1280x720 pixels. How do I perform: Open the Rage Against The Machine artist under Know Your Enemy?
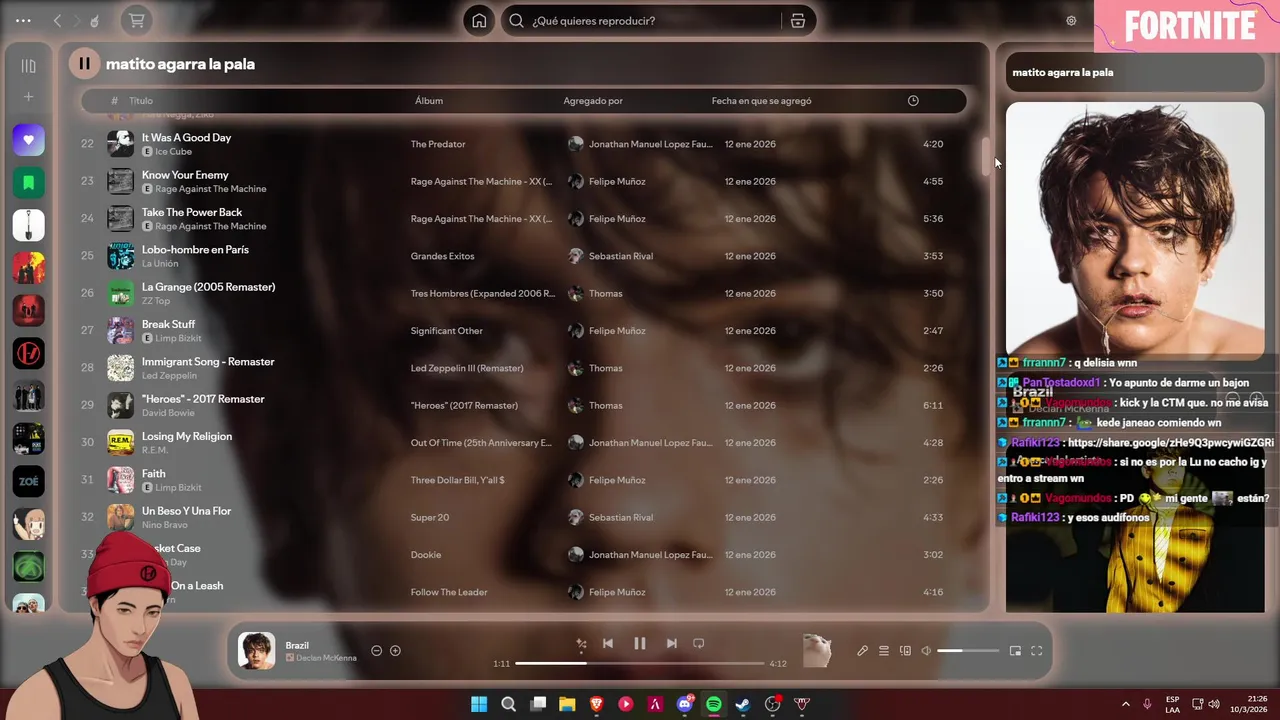coord(211,189)
